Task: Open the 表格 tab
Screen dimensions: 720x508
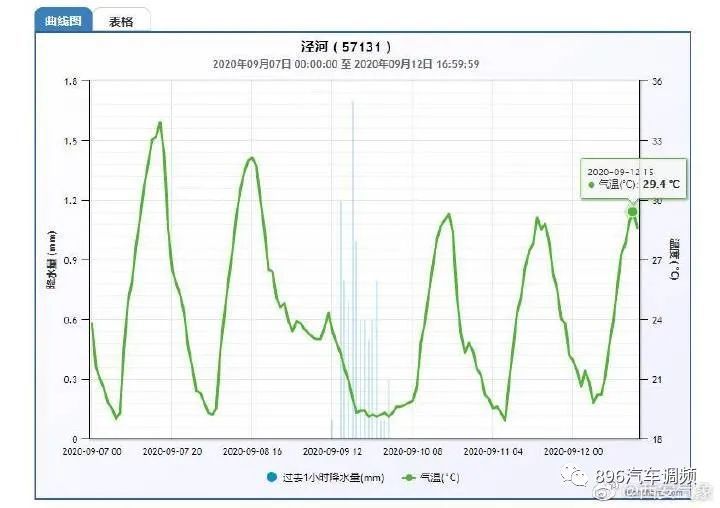Action: pos(121,22)
